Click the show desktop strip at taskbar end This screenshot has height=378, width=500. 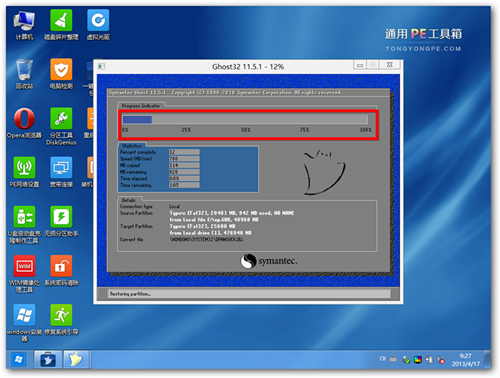click(x=488, y=360)
